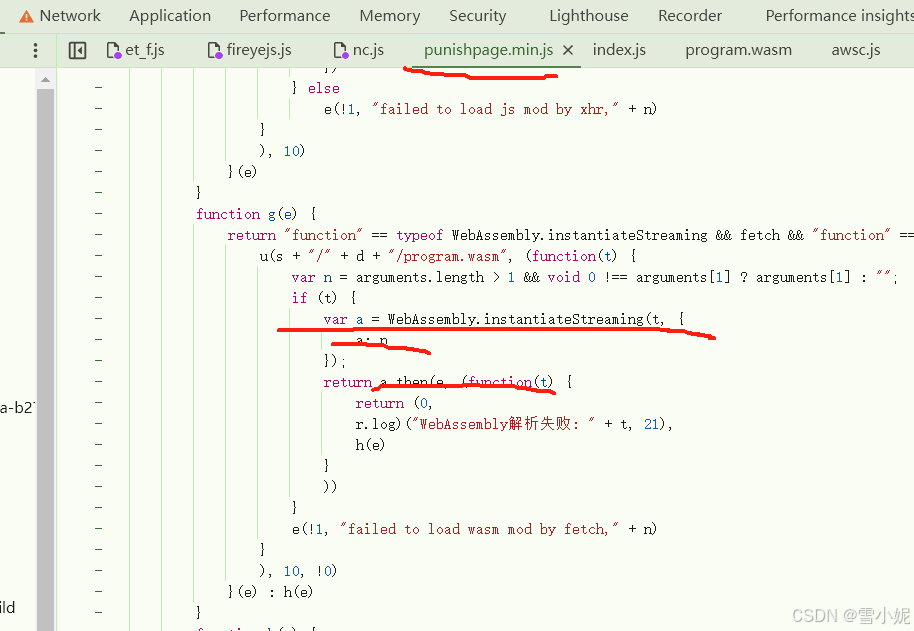Click the '} else' keyword line

315,88
